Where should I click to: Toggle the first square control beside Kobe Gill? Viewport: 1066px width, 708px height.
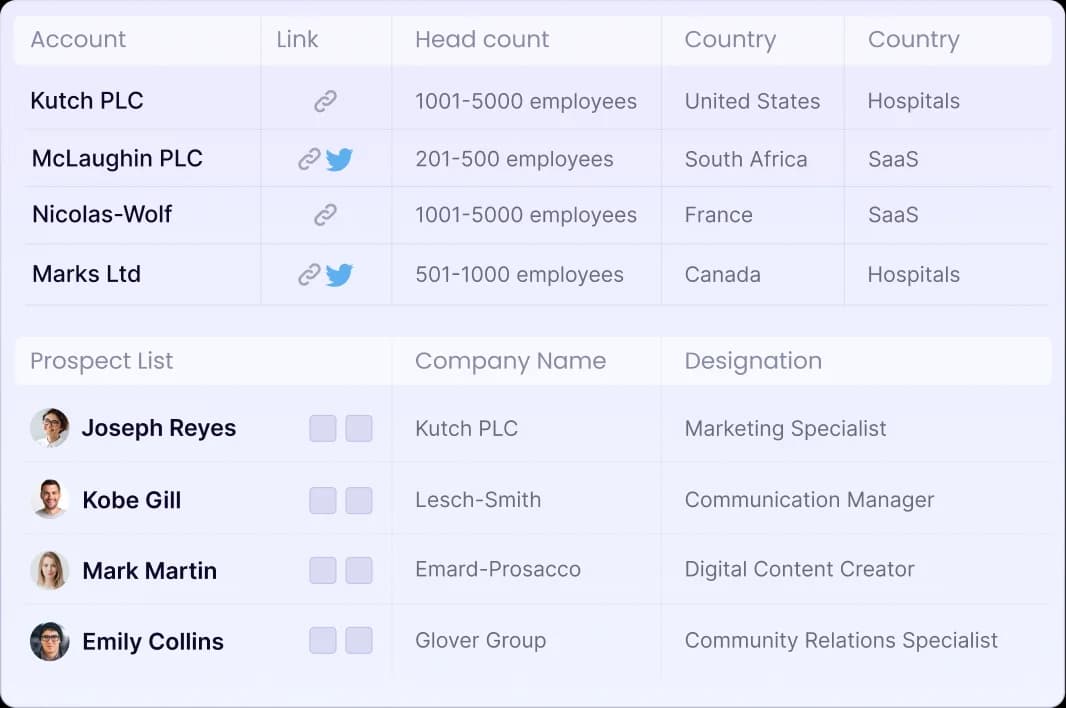(x=322, y=499)
